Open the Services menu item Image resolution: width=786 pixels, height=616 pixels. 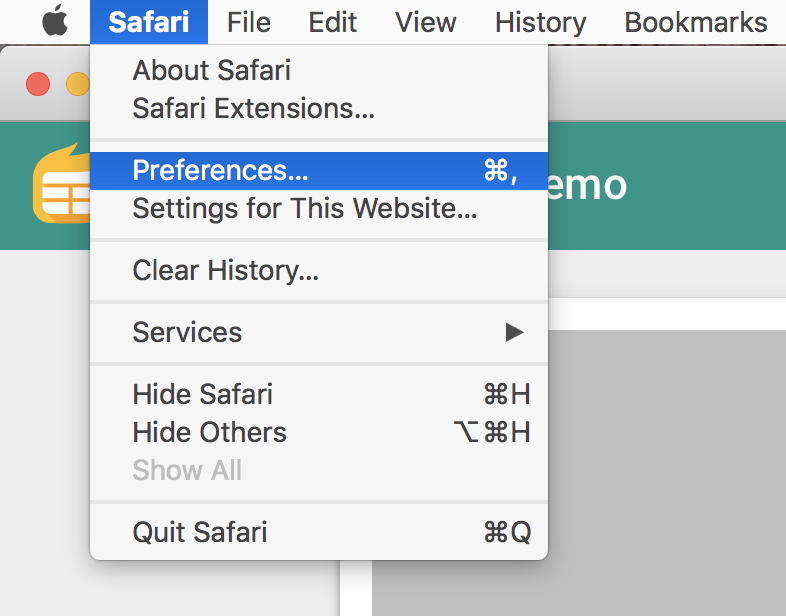coord(319,332)
